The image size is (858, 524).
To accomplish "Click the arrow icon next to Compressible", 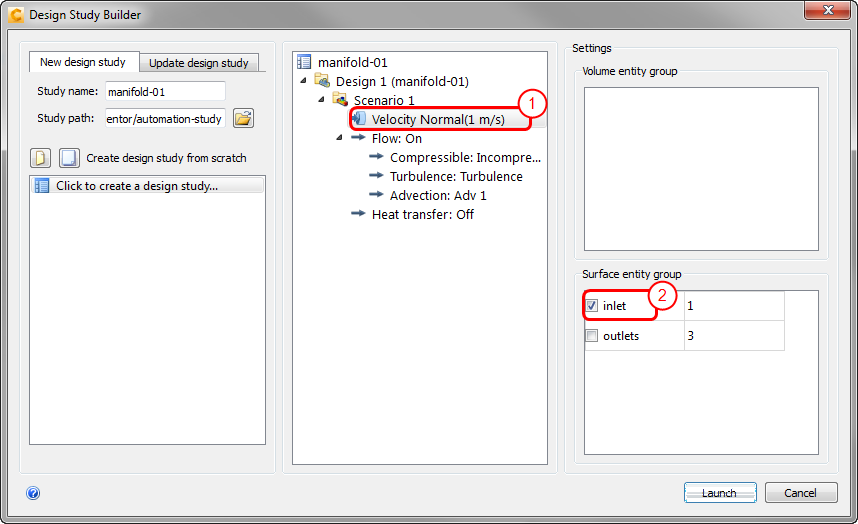I will [x=376, y=156].
